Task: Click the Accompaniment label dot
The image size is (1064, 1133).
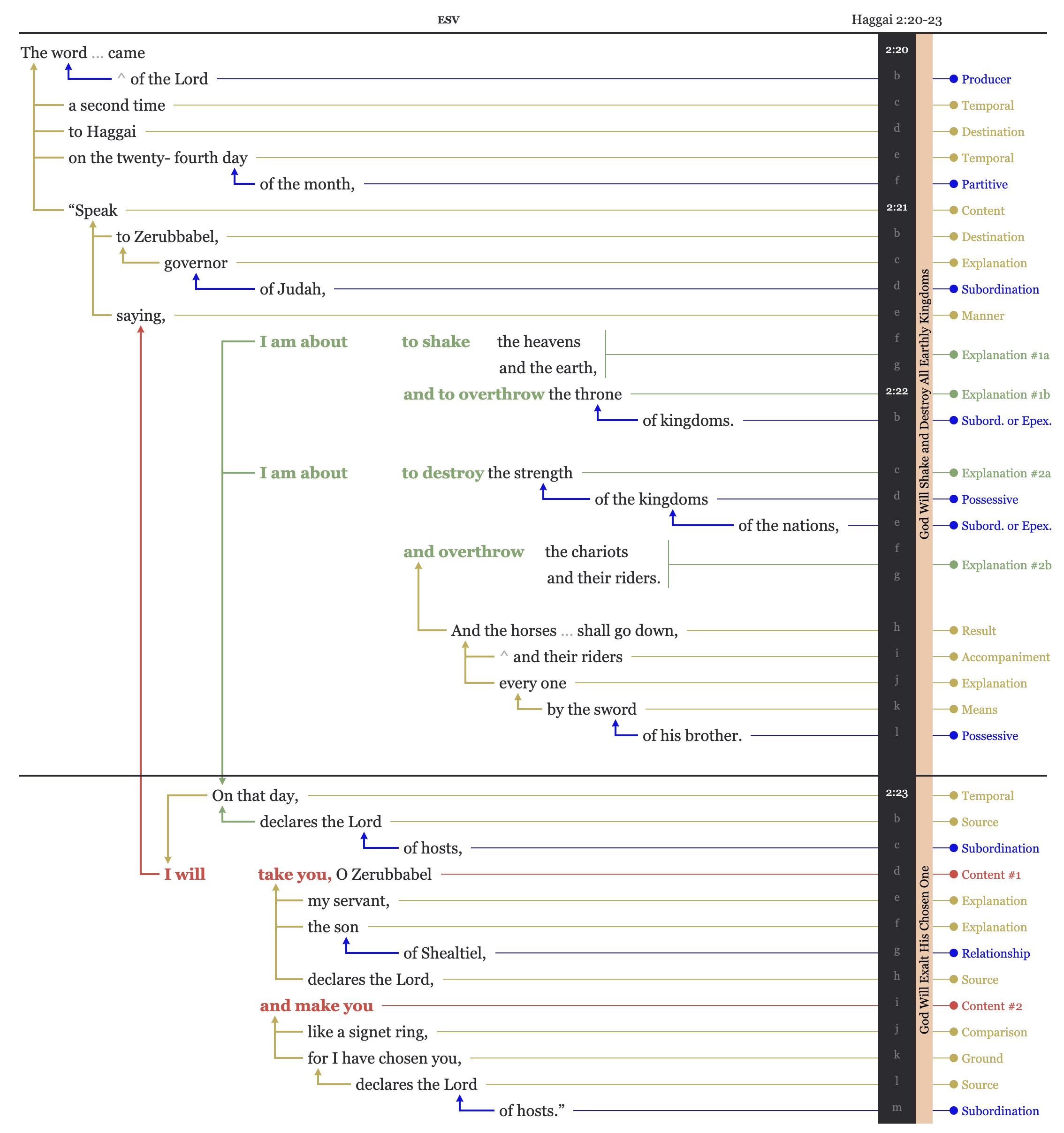Action: pyautogui.click(x=953, y=657)
